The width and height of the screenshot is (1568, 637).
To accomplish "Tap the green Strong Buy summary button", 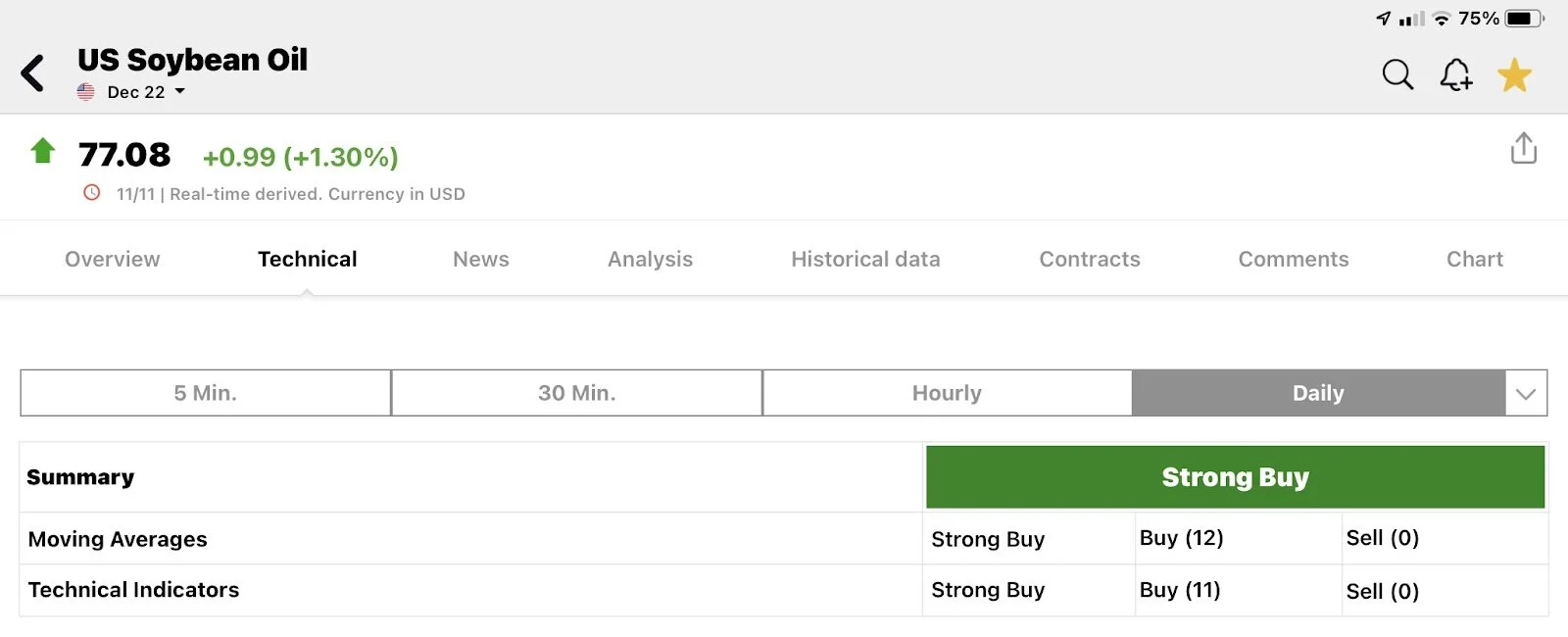I will click(x=1235, y=477).
